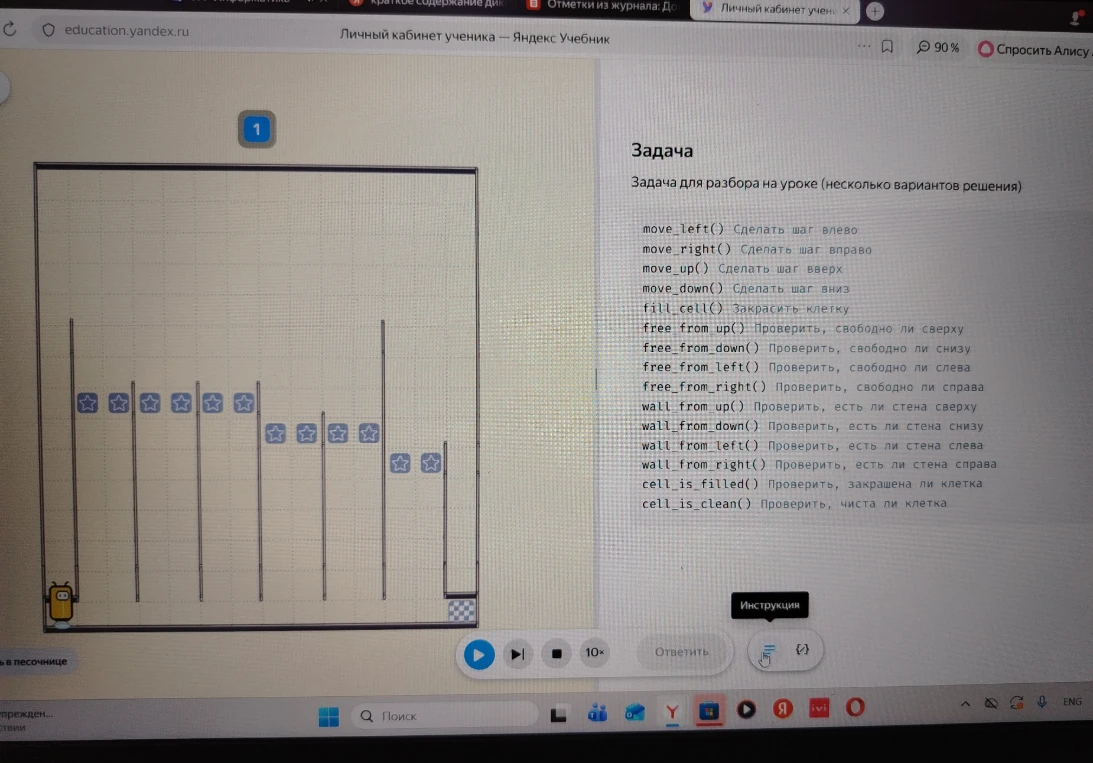
Task: Click the 'Задача для разбора на уроке' description
Action: point(826,184)
